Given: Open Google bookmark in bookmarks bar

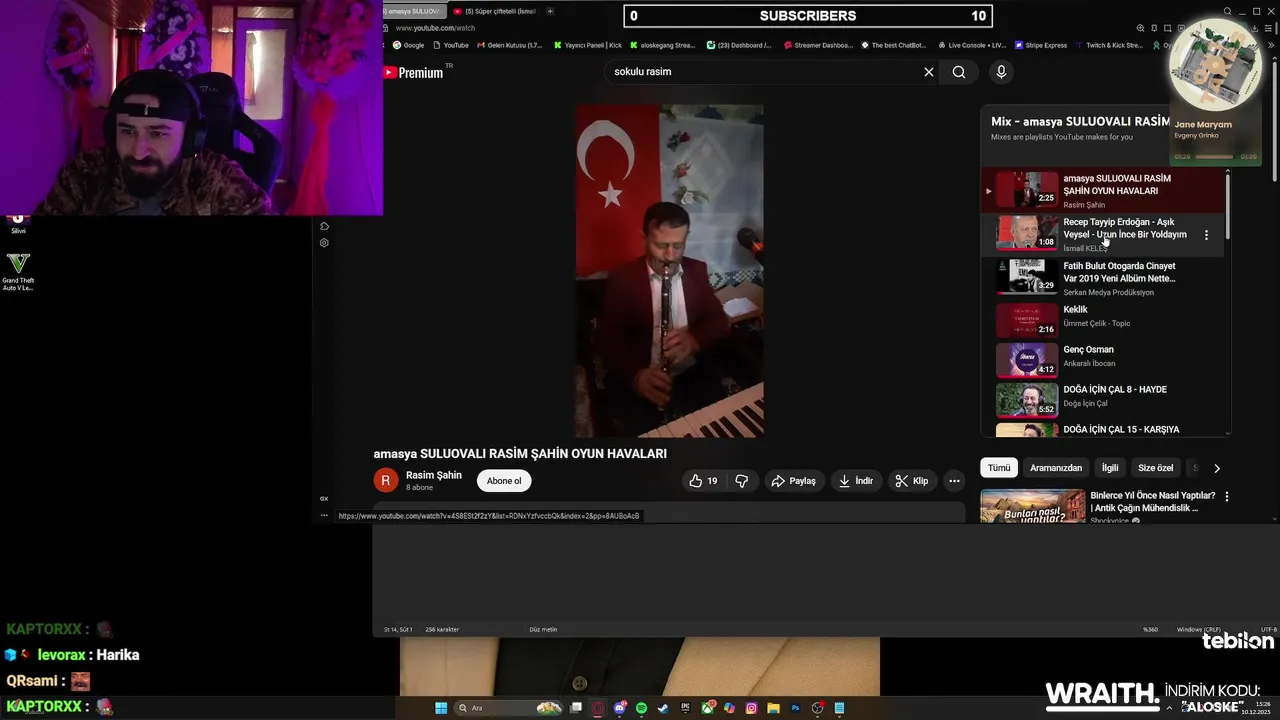Looking at the screenshot, I should tap(408, 45).
